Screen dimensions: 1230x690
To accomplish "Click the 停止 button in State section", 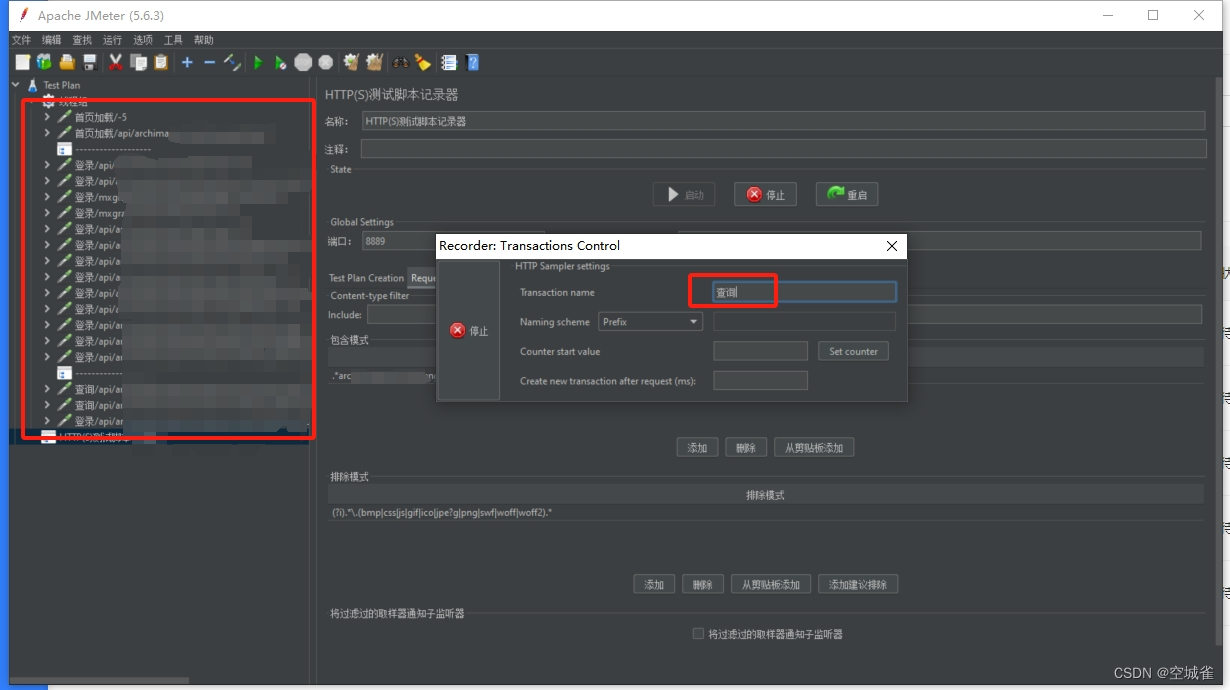I will (765, 195).
